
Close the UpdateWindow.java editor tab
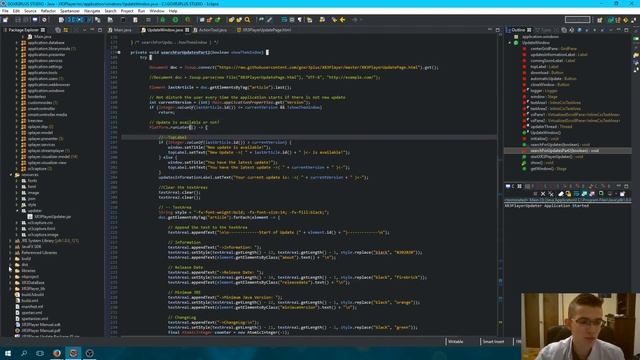(187, 30)
